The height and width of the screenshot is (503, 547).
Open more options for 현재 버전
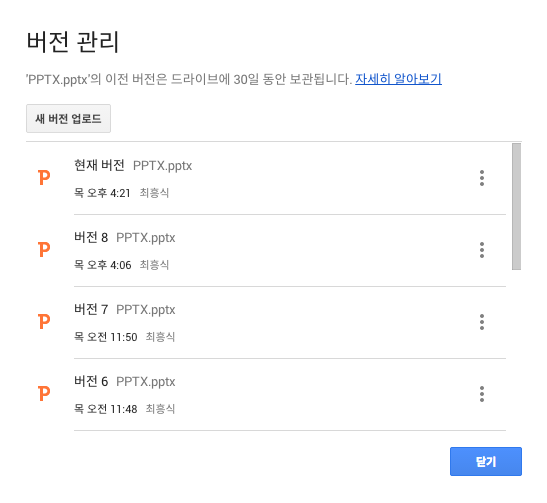[481, 178]
